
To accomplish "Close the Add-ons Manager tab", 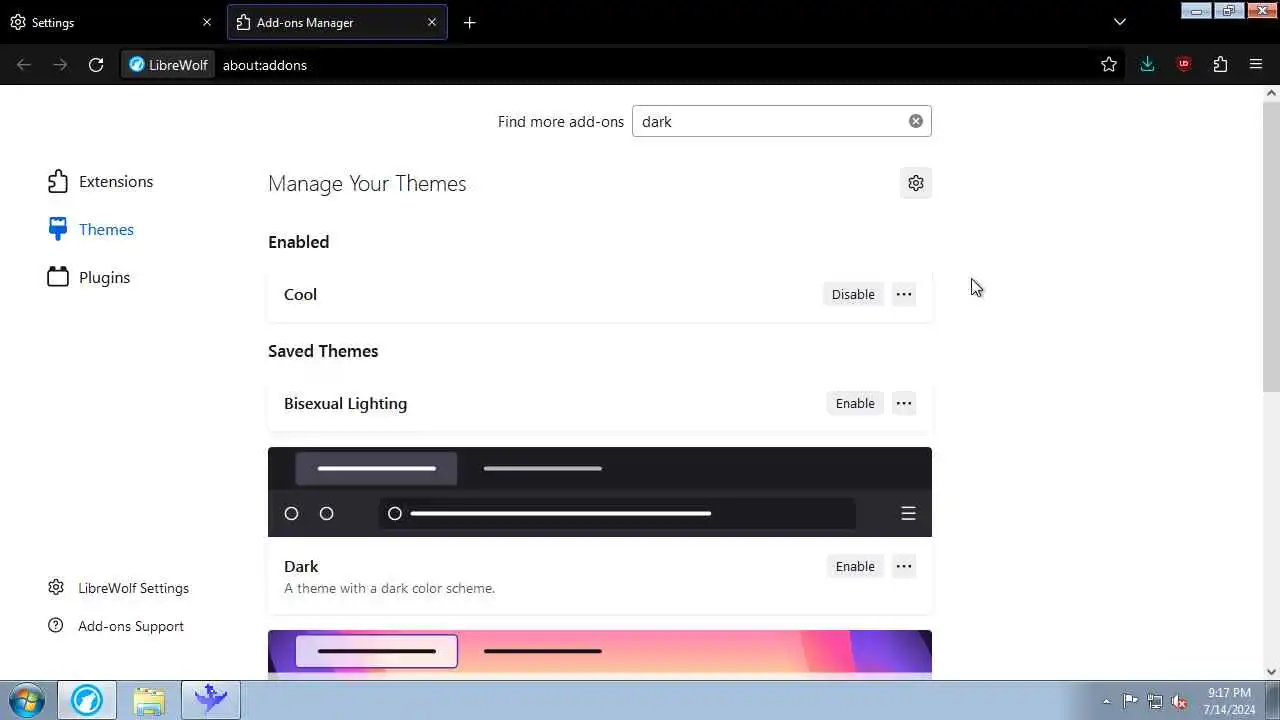I will pos(432,22).
